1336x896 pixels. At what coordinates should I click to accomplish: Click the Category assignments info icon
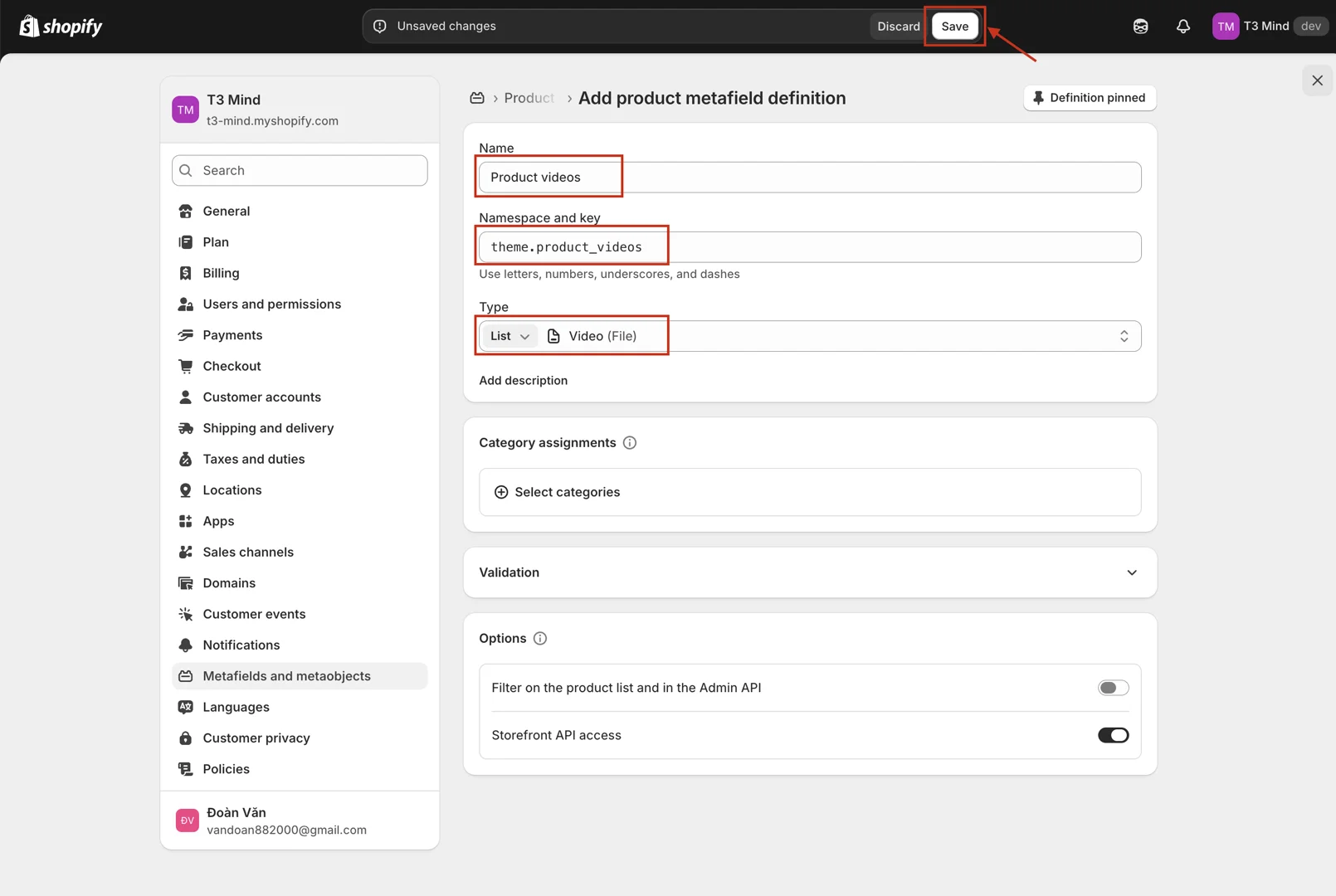(630, 443)
